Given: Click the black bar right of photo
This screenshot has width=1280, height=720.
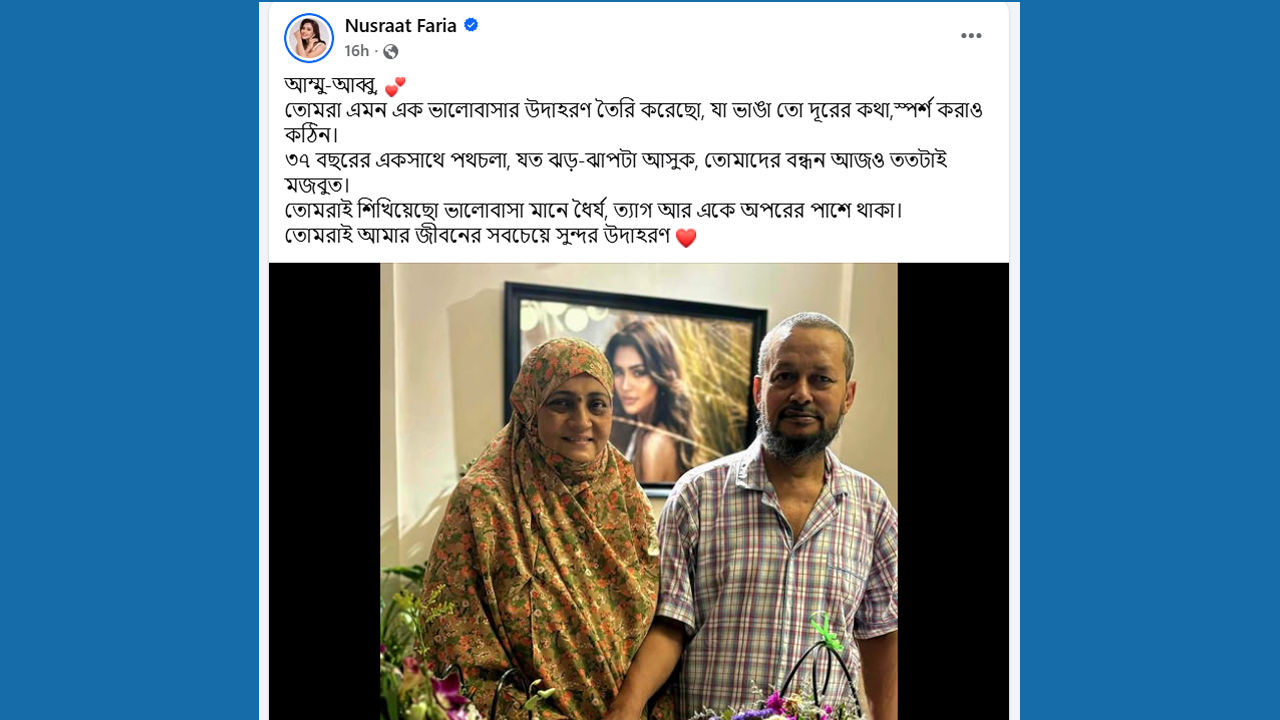Looking at the screenshot, I should pos(953,491).
